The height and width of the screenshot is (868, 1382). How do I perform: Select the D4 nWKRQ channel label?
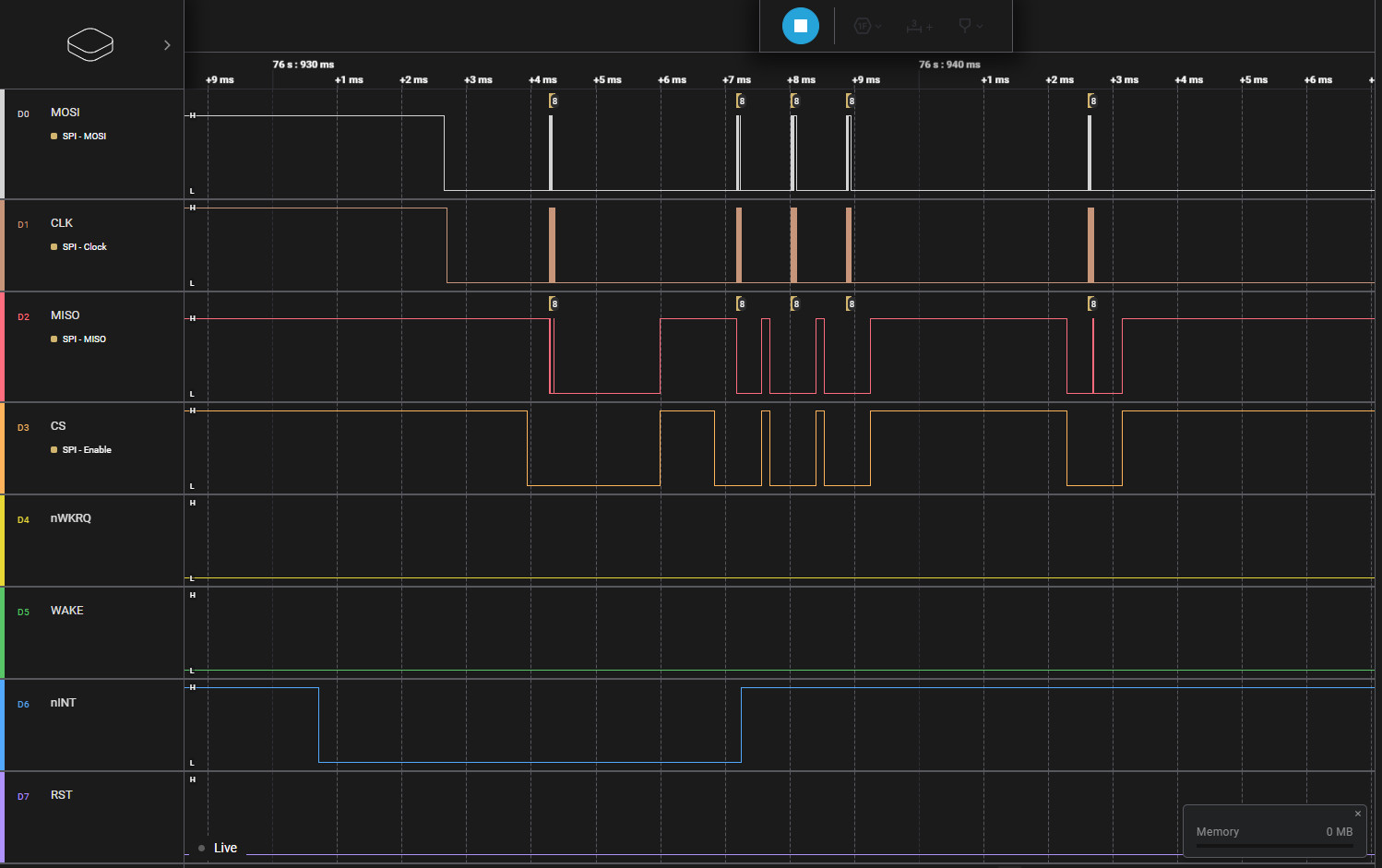pyautogui.click(x=71, y=518)
